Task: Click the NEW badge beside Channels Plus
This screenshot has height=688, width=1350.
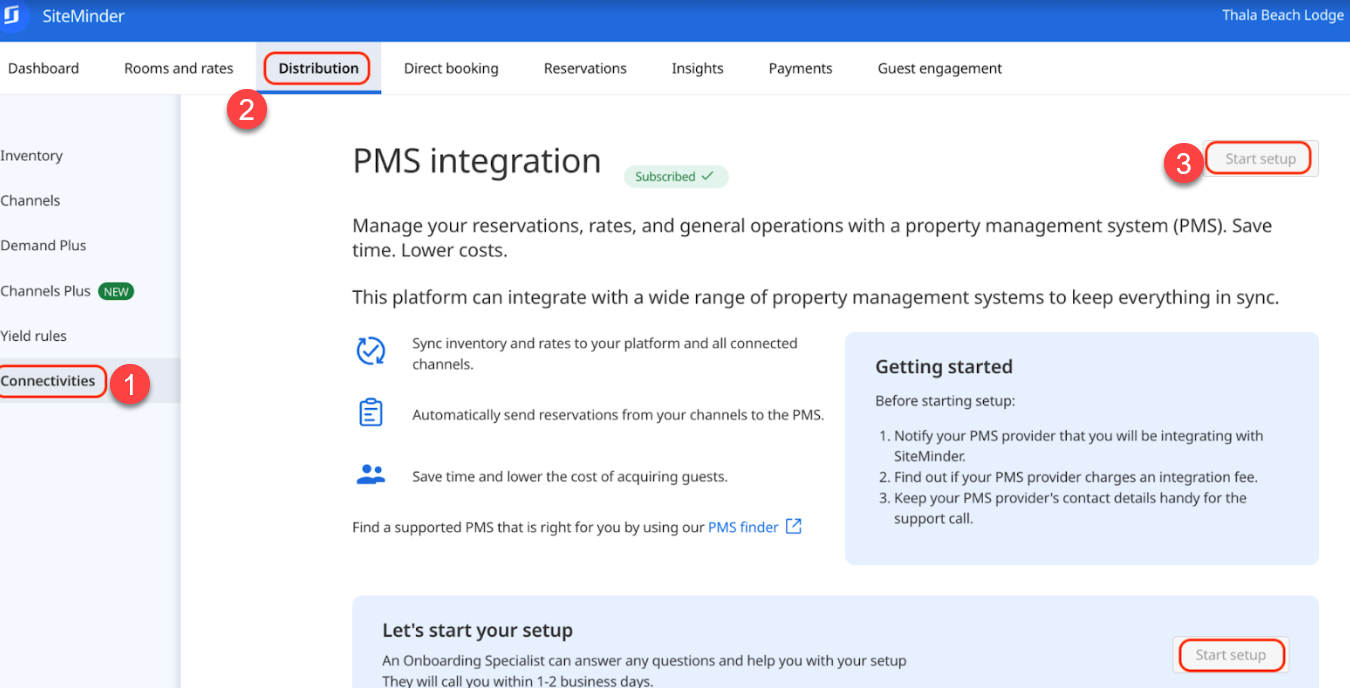Action: pos(116,291)
